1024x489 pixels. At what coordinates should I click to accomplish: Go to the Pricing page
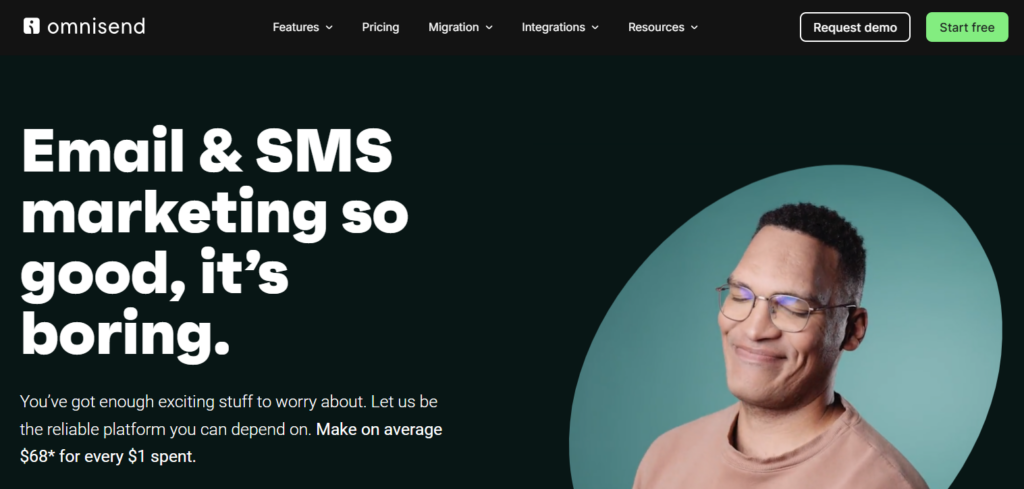[x=381, y=27]
